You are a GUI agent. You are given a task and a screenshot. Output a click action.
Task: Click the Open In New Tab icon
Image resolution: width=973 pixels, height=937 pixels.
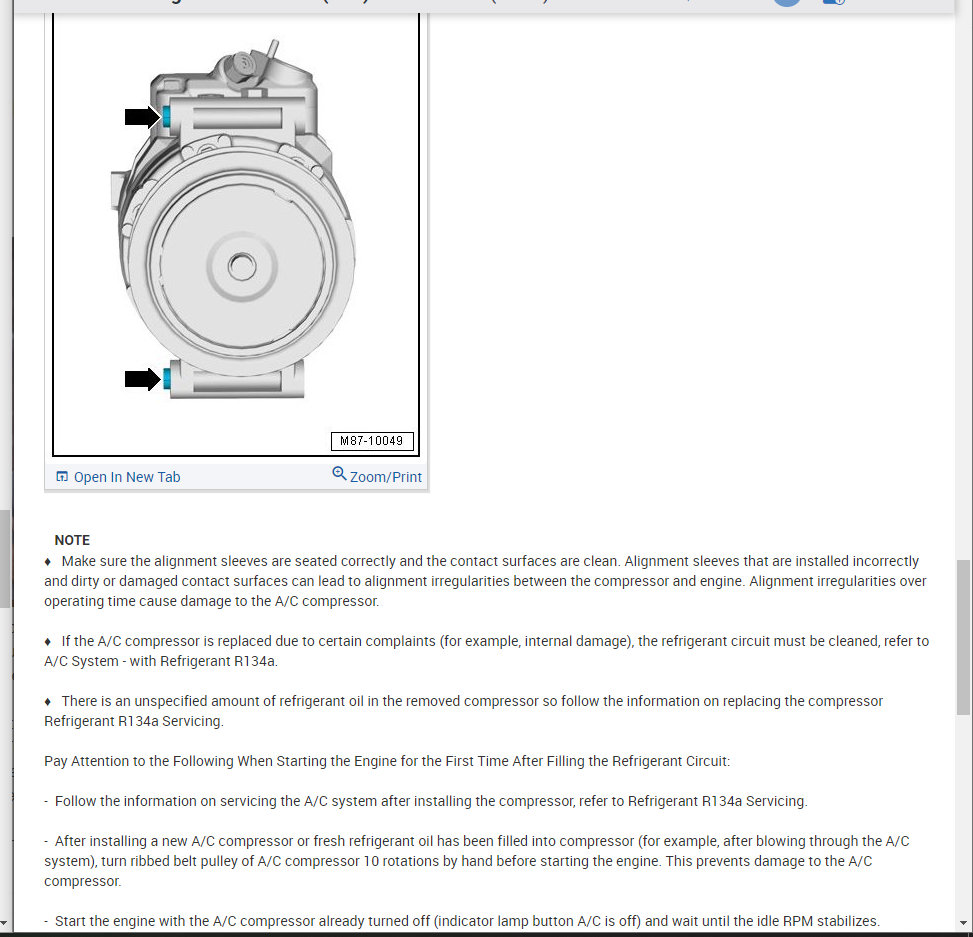pos(62,477)
